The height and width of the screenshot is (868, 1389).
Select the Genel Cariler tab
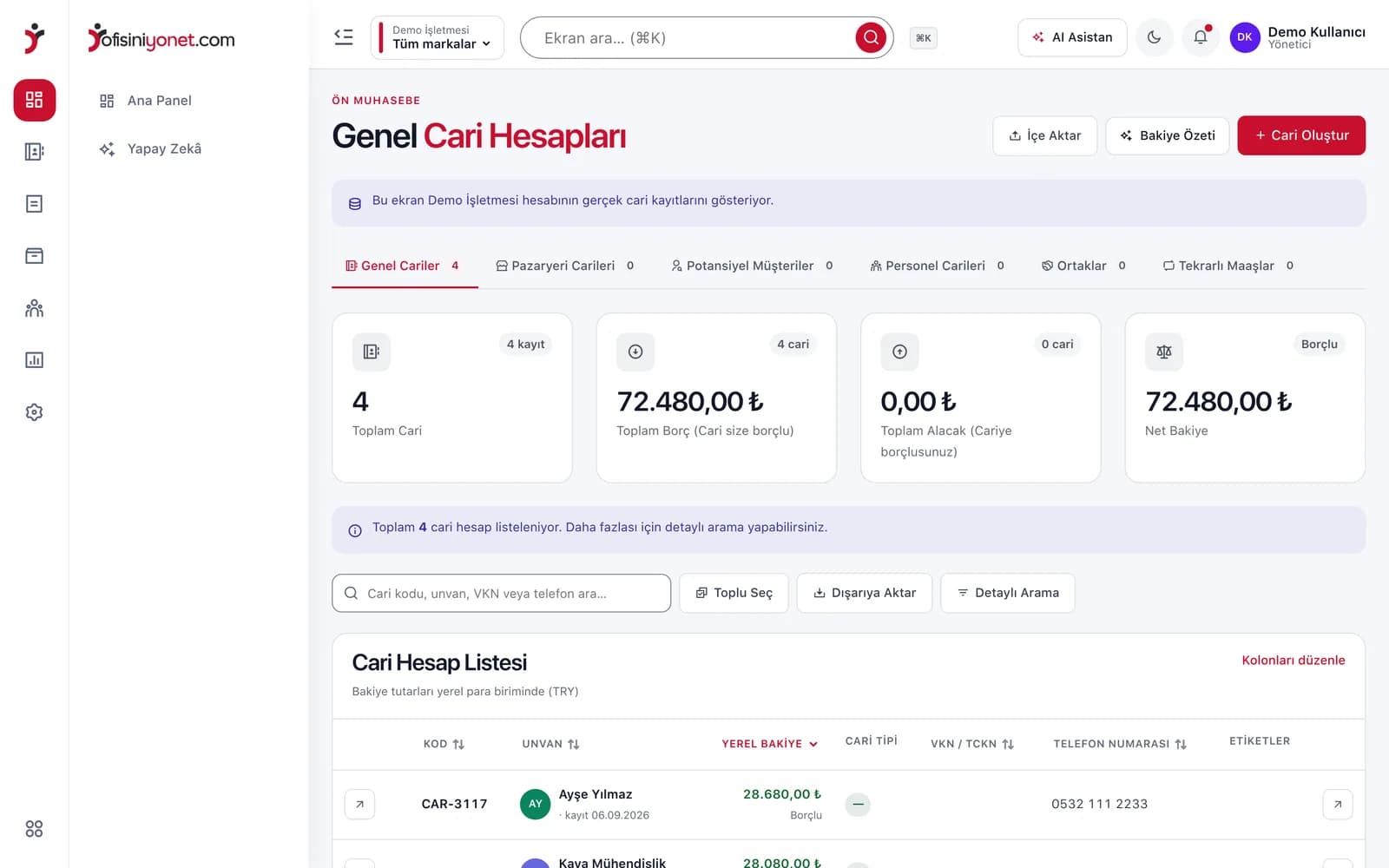click(405, 266)
